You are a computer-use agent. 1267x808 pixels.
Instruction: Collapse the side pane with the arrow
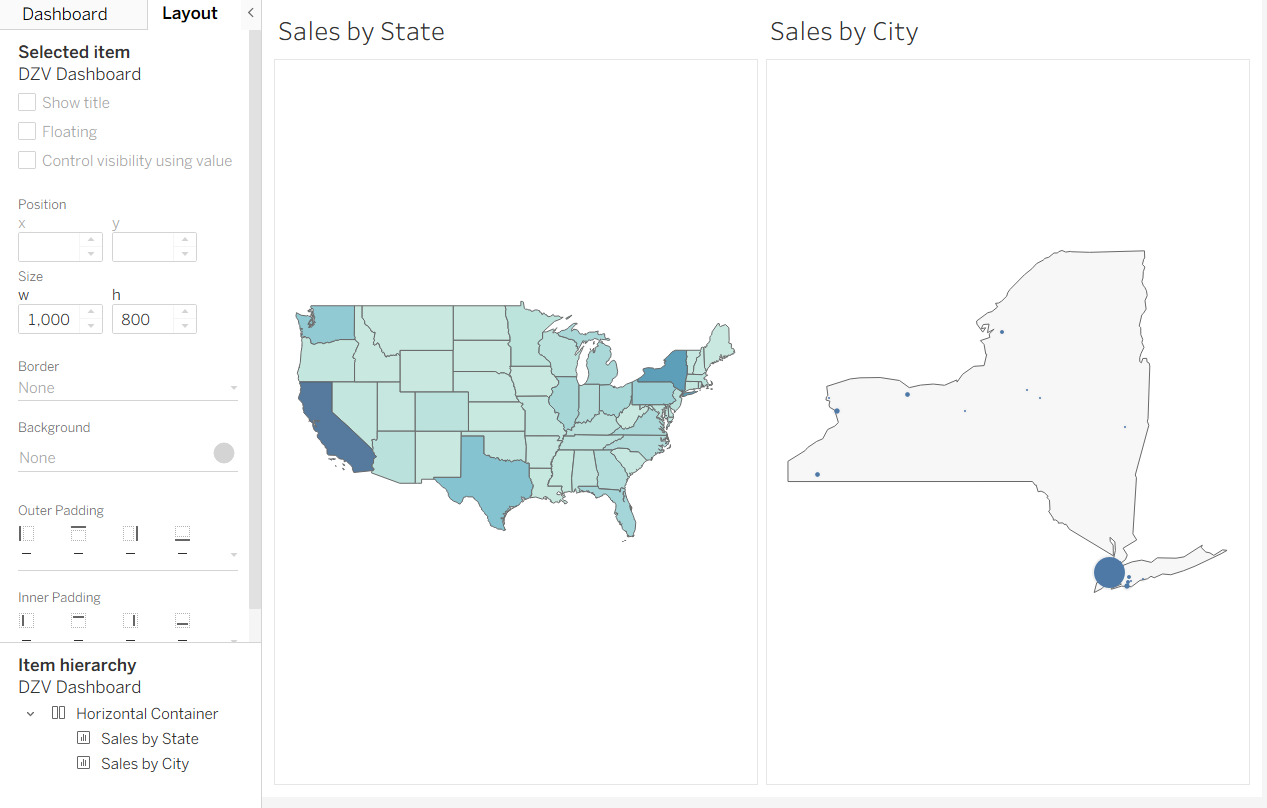[x=250, y=13]
